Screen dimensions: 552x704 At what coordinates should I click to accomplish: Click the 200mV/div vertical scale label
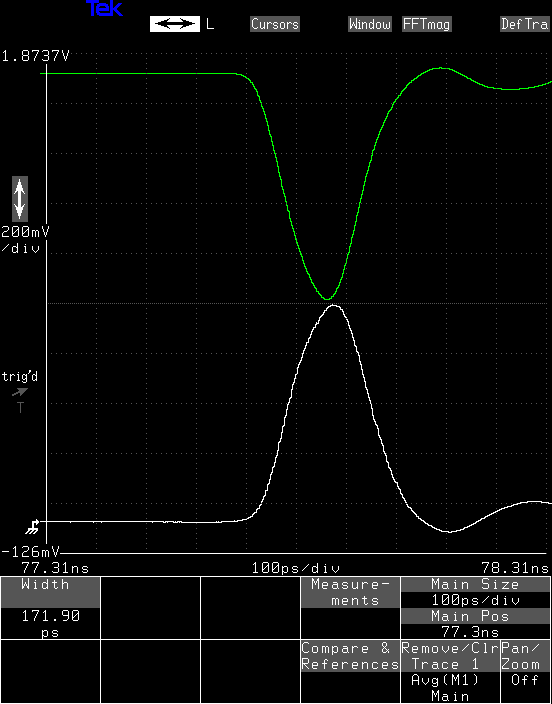[24, 240]
